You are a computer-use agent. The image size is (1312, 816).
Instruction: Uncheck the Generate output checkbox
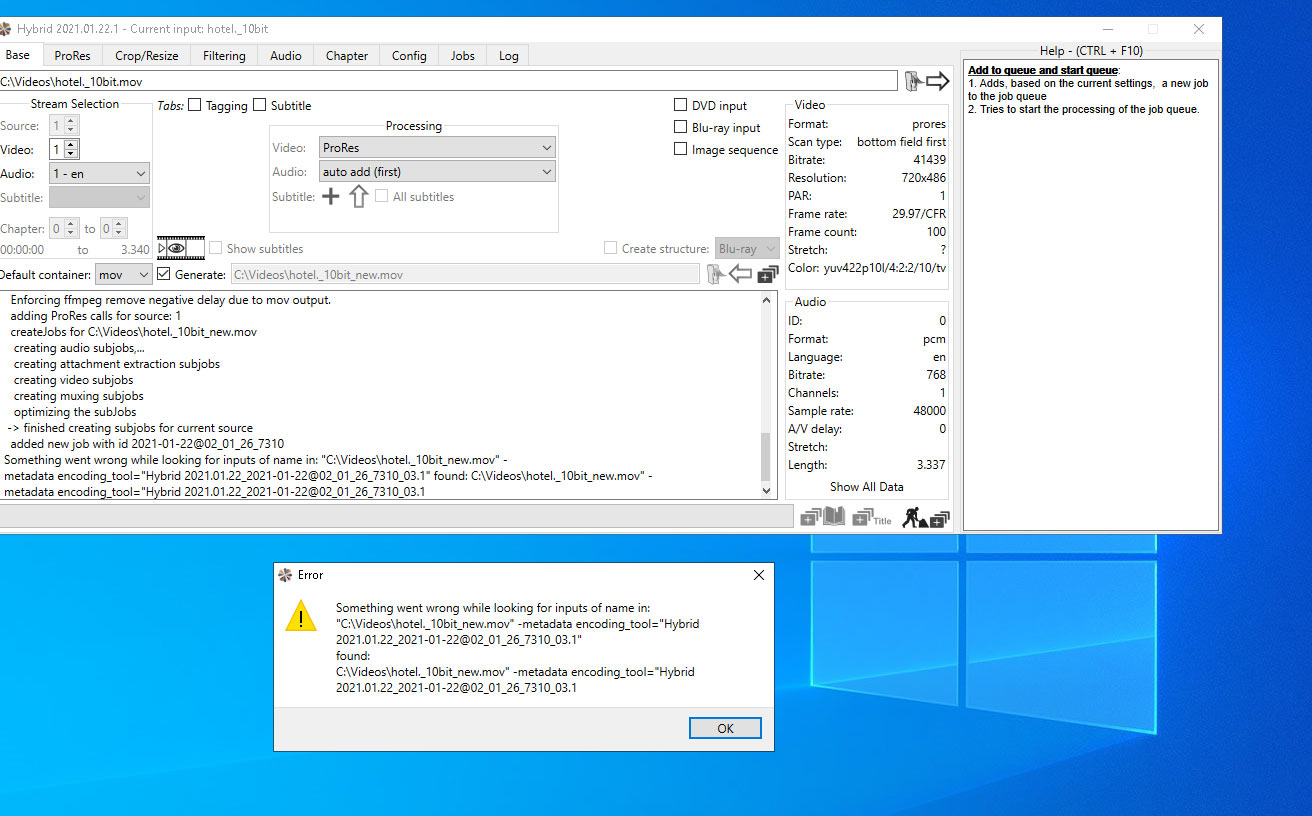pyautogui.click(x=164, y=274)
